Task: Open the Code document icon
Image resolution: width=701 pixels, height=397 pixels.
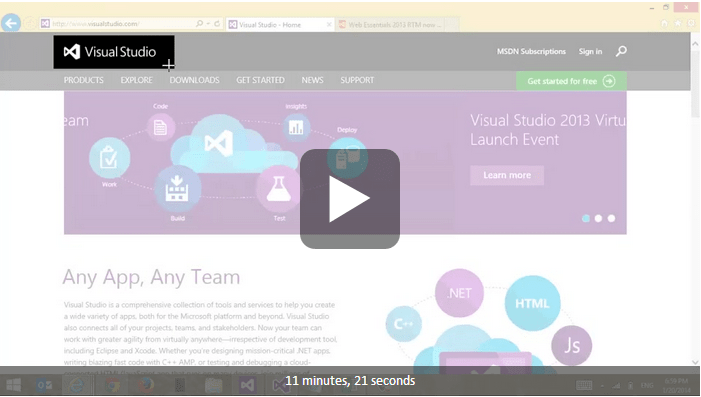Action: click(160, 127)
